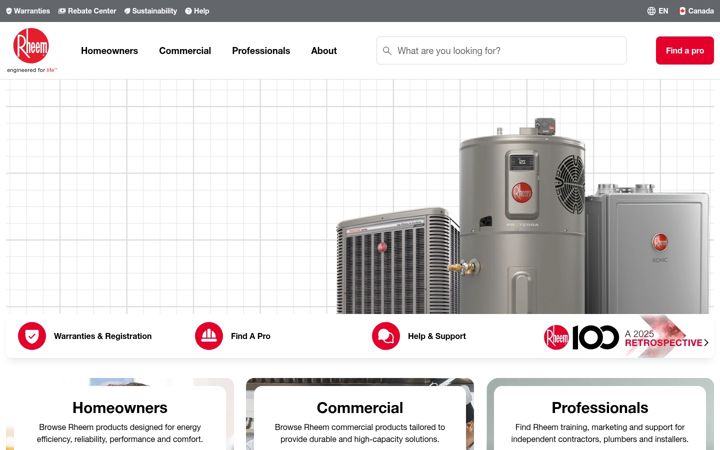The image size is (720, 450).
Task: Open the Sustainability link
Action: click(x=154, y=11)
